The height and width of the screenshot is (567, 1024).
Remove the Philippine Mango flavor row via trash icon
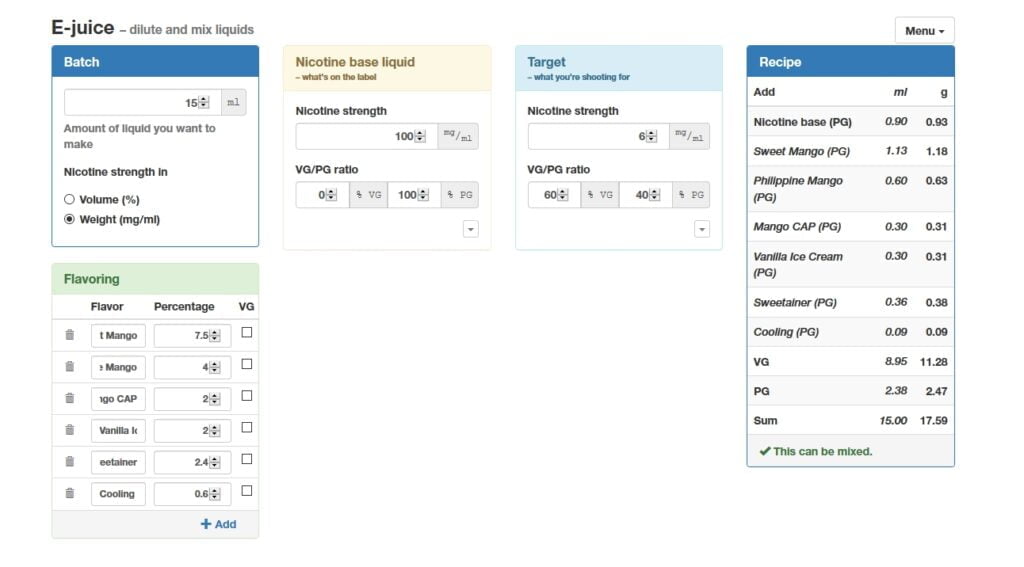(70, 366)
